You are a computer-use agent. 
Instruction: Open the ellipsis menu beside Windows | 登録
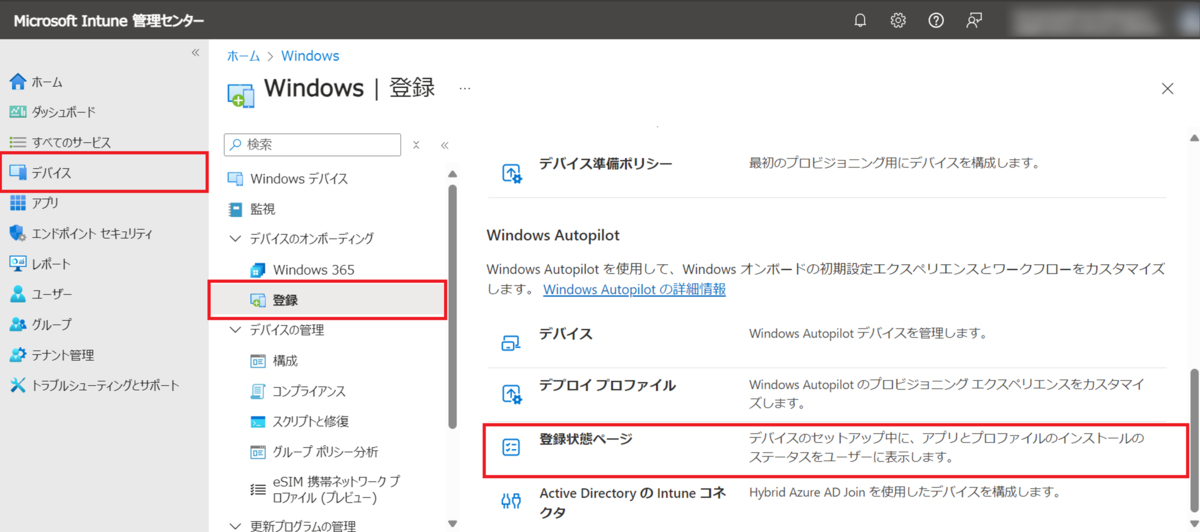point(464,88)
